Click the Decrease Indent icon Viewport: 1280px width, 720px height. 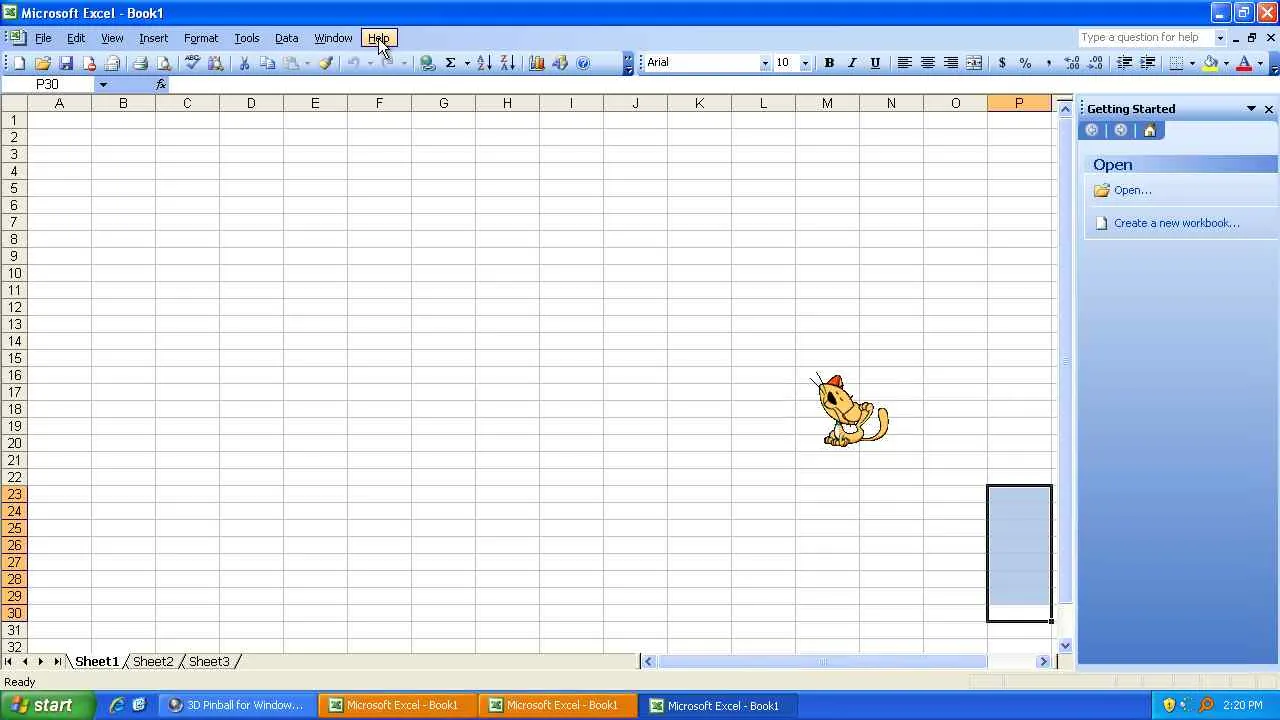pos(1125,63)
